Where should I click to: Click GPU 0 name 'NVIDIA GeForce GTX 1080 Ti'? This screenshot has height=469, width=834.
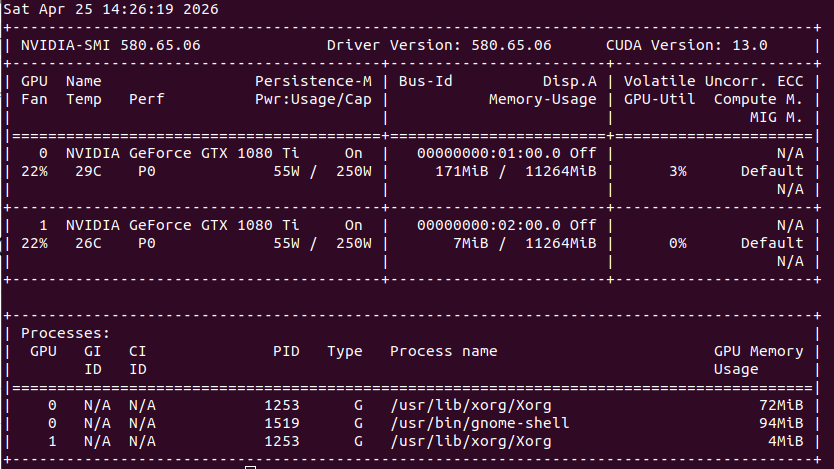tap(182, 154)
